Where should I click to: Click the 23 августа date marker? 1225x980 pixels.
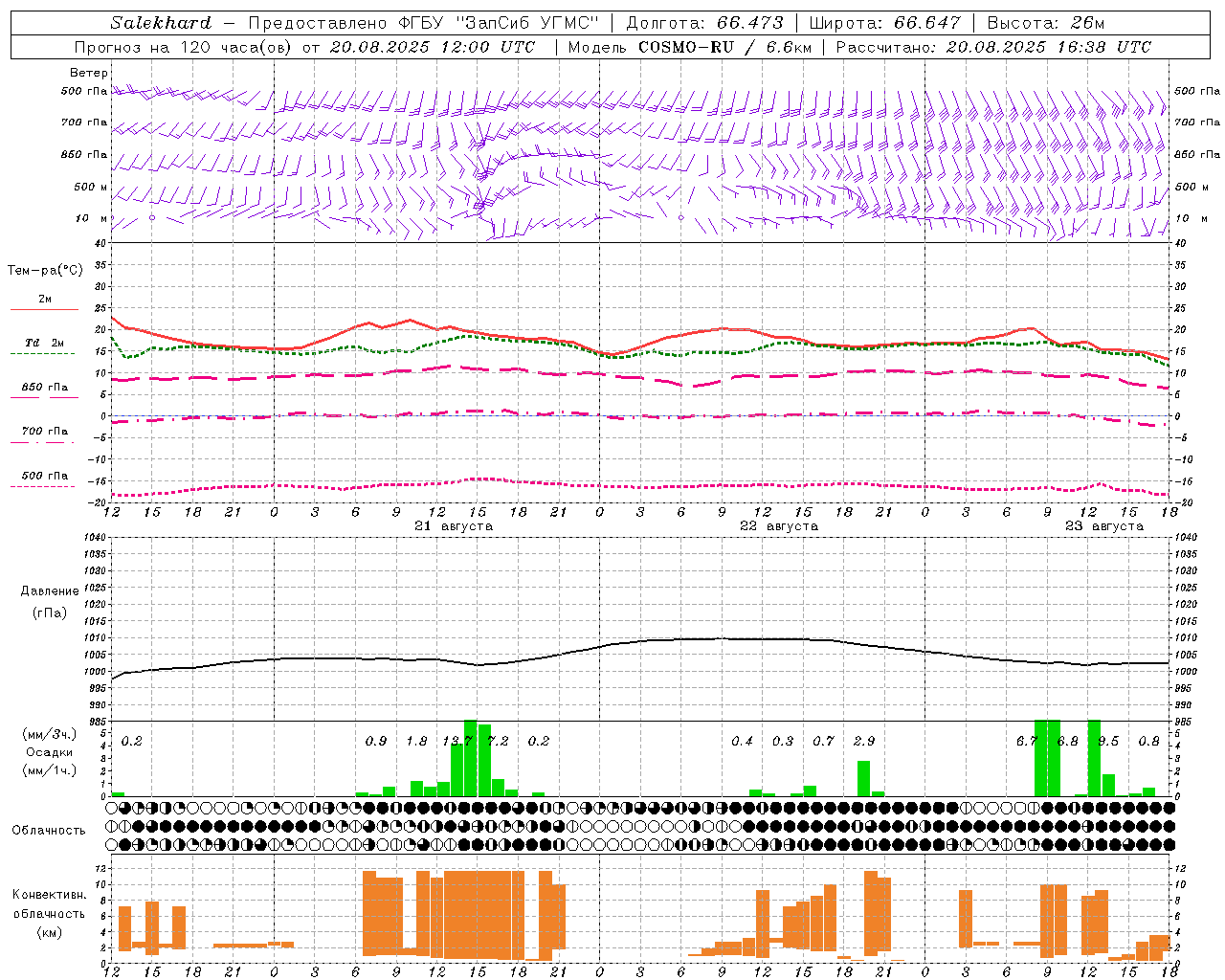[1104, 526]
